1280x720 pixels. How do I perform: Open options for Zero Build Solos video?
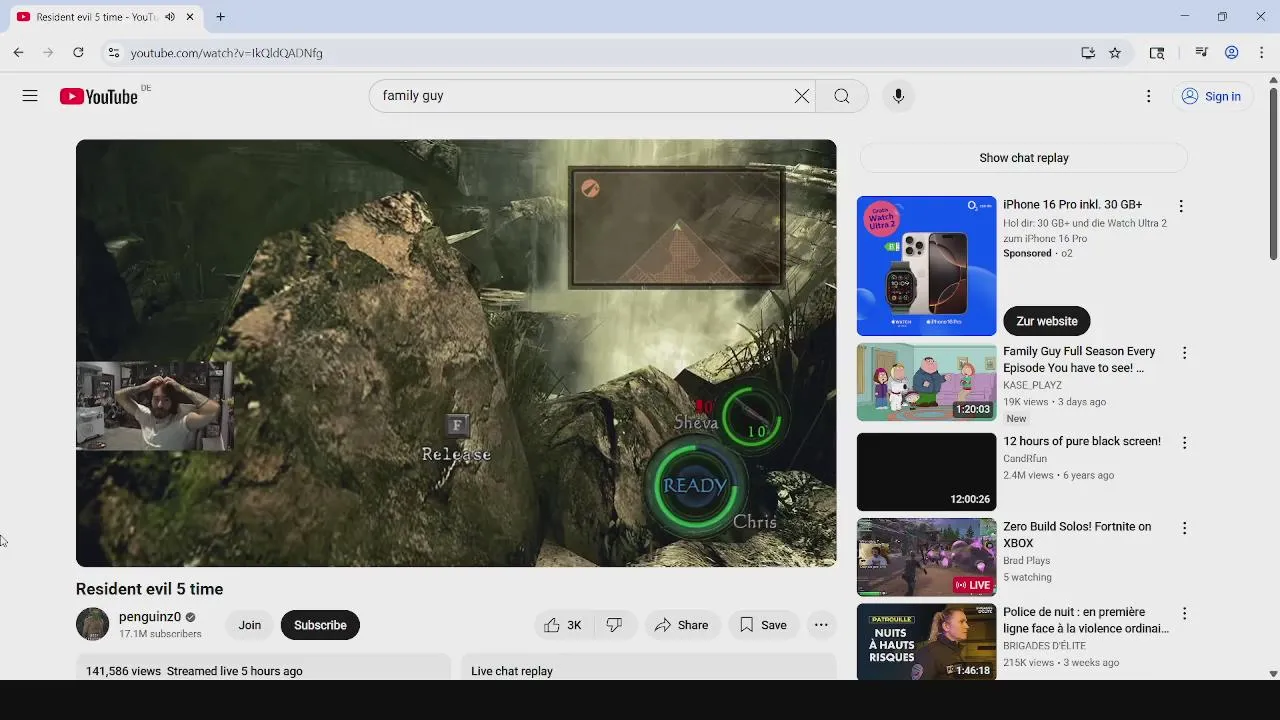pos(1184,528)
